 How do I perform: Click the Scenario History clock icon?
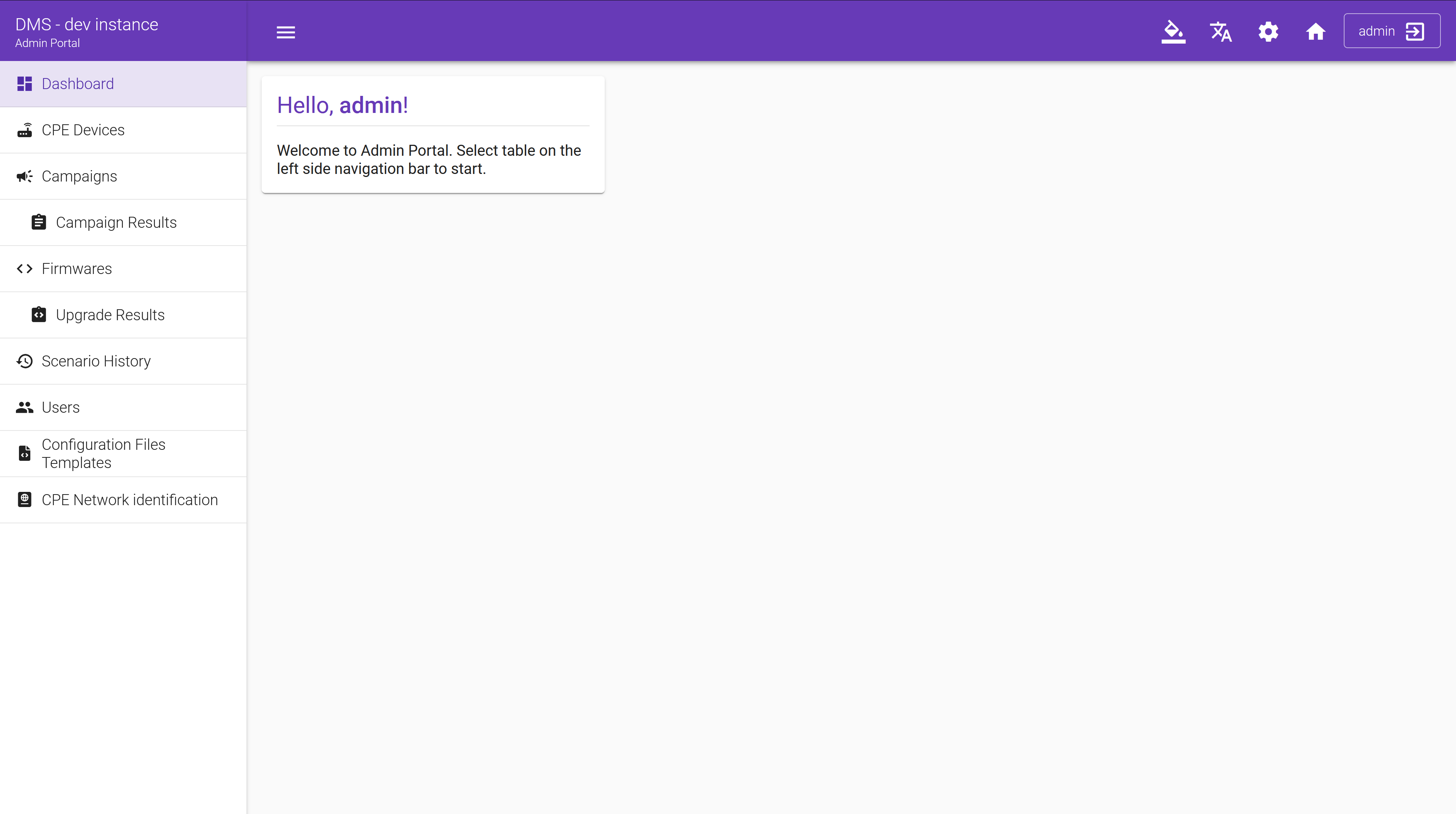click(24, 362)
